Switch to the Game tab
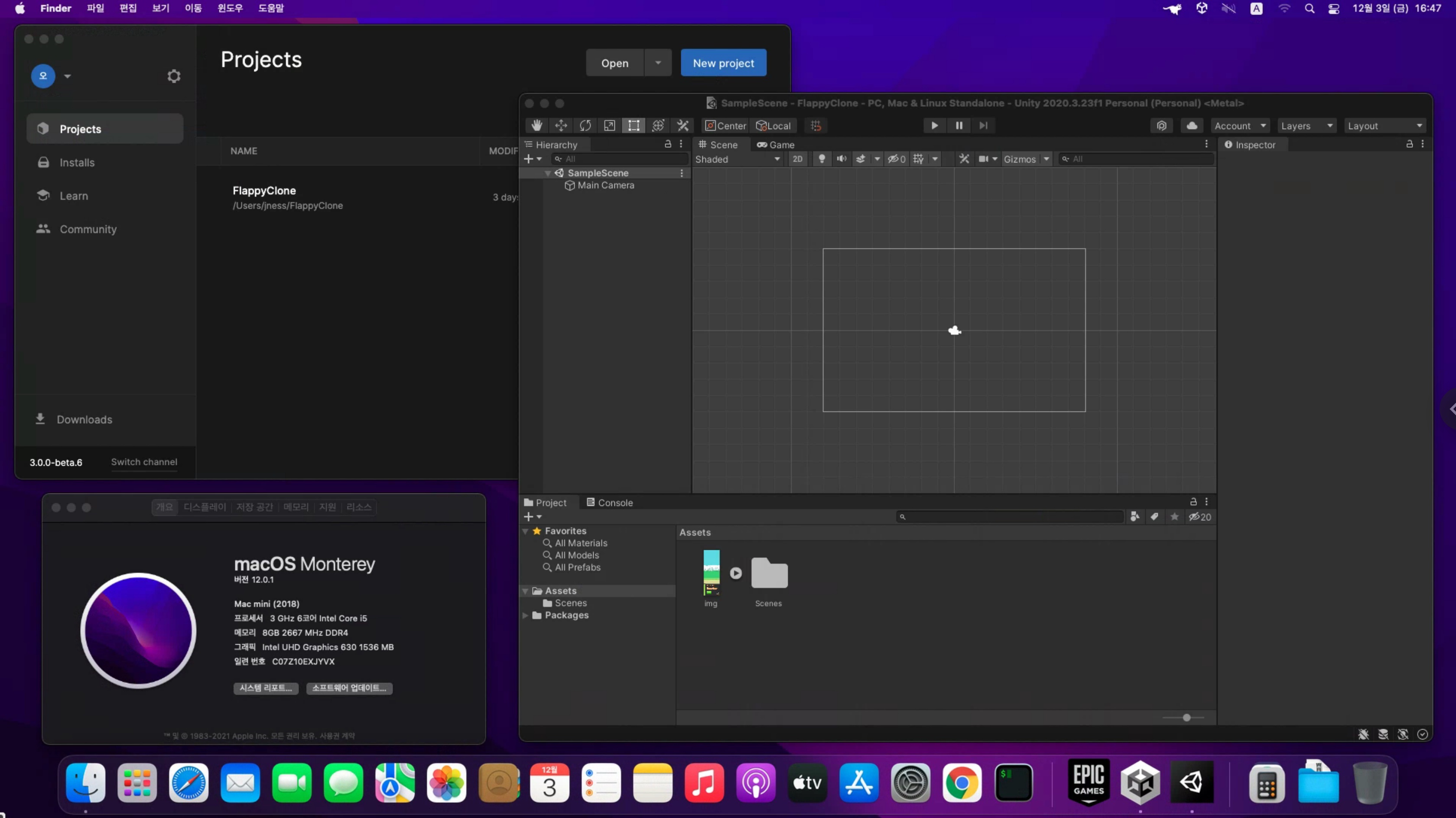Screen dimensions: 1456x818 (x=776, y=145)
